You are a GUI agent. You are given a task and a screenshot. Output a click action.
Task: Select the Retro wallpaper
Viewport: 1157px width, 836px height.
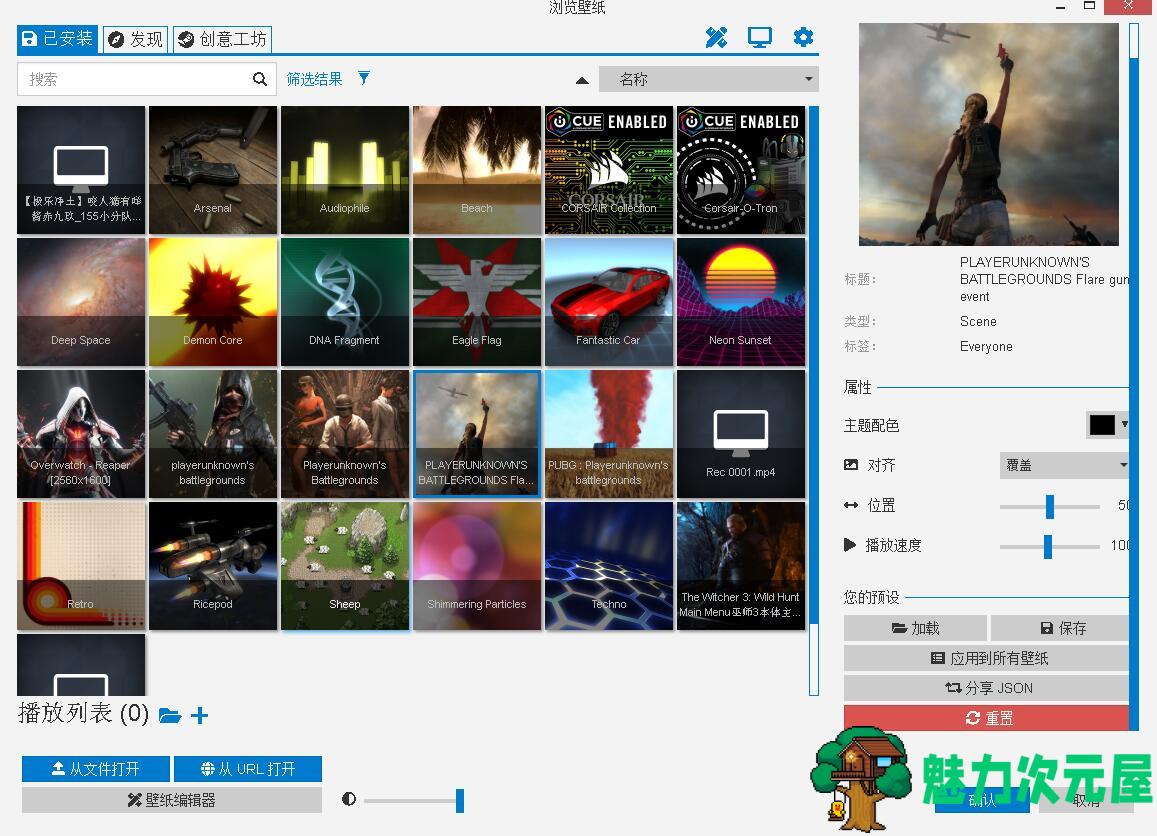pos(81,566)
